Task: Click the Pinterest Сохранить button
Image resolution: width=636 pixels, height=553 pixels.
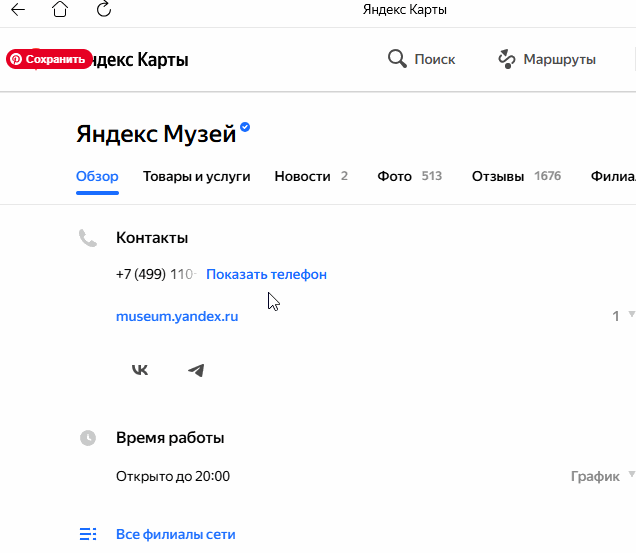Action: (x=49, y=59)
